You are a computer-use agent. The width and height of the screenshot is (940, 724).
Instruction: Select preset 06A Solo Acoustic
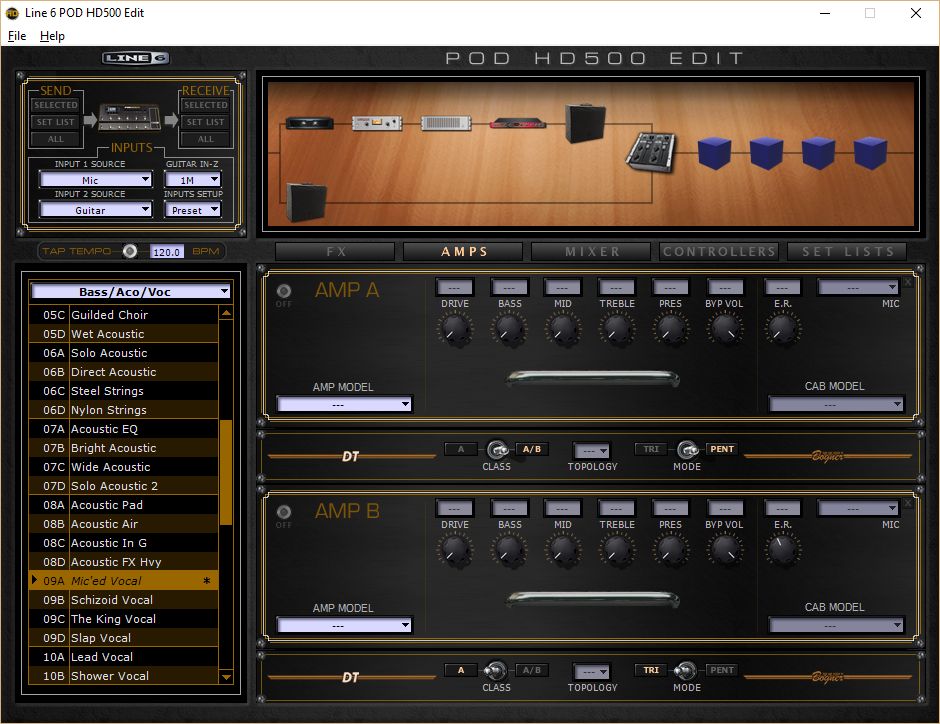[123, 353]
